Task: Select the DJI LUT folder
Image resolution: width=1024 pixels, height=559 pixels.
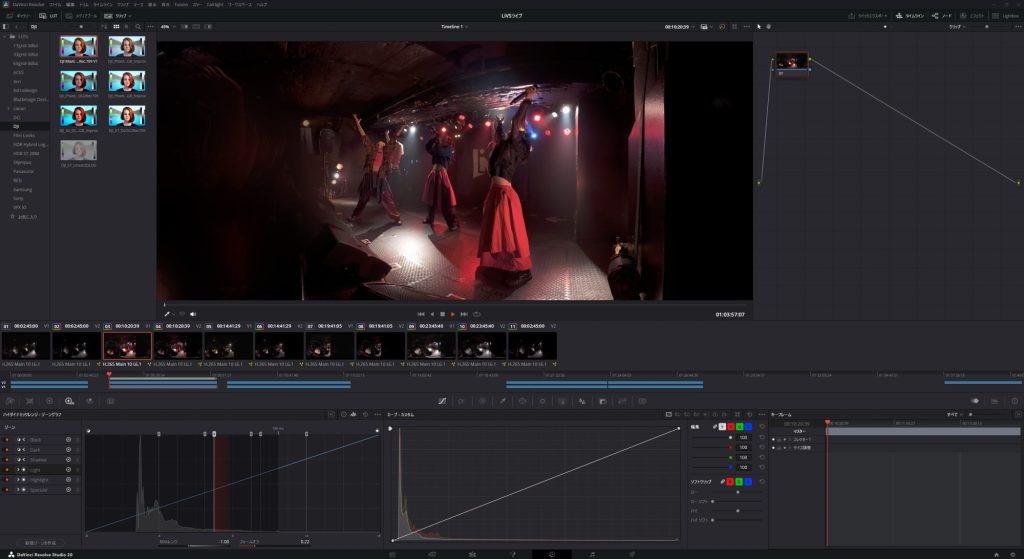Action: 16,126
